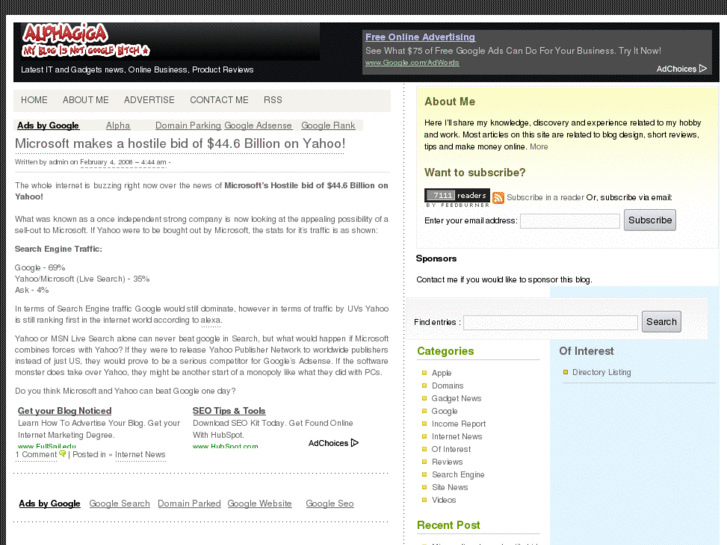Open the SEO Tips & Tools ad

click(x=229, y=411)
